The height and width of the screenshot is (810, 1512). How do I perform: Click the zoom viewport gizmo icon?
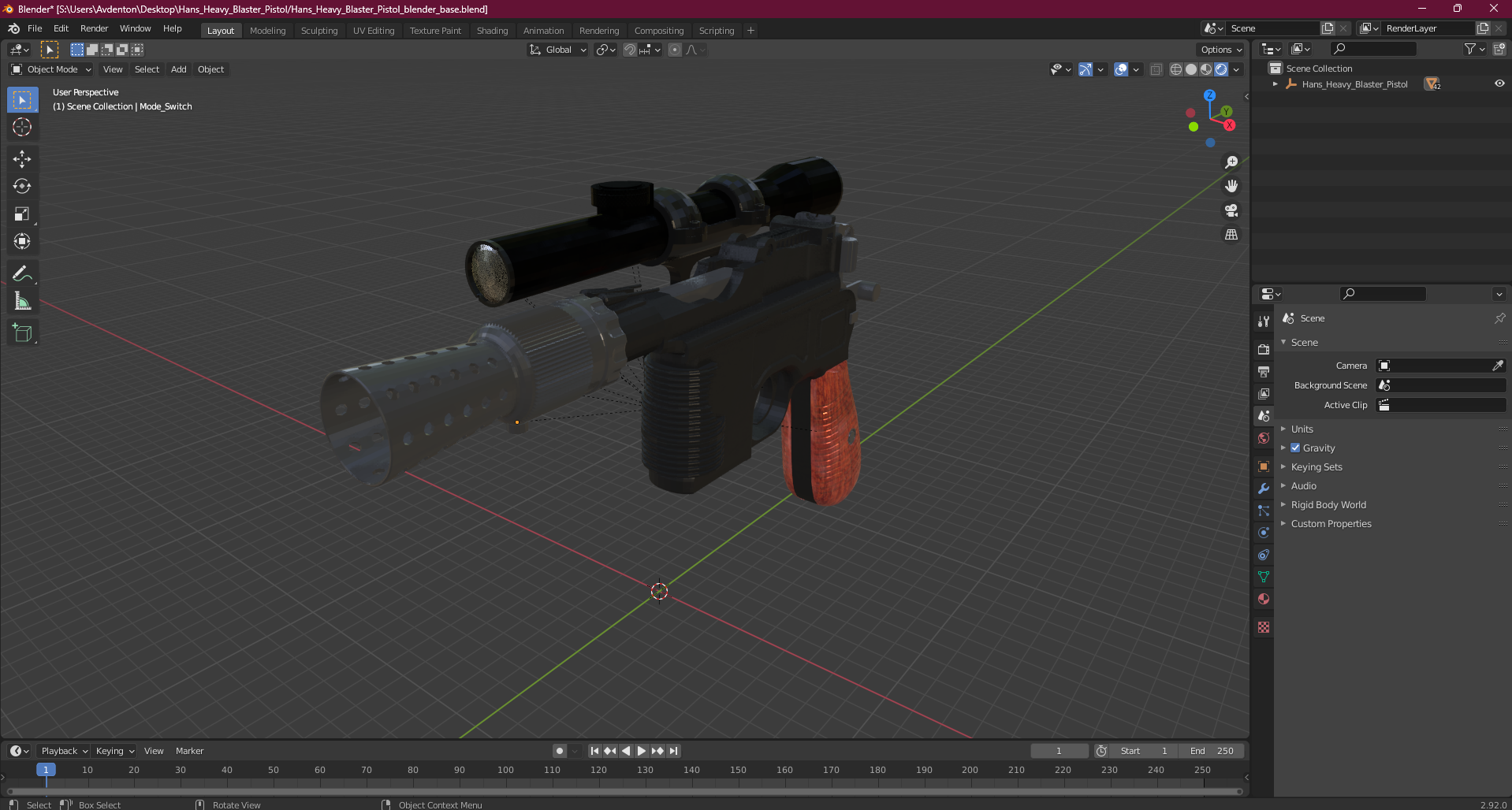tap(1231, 162)
